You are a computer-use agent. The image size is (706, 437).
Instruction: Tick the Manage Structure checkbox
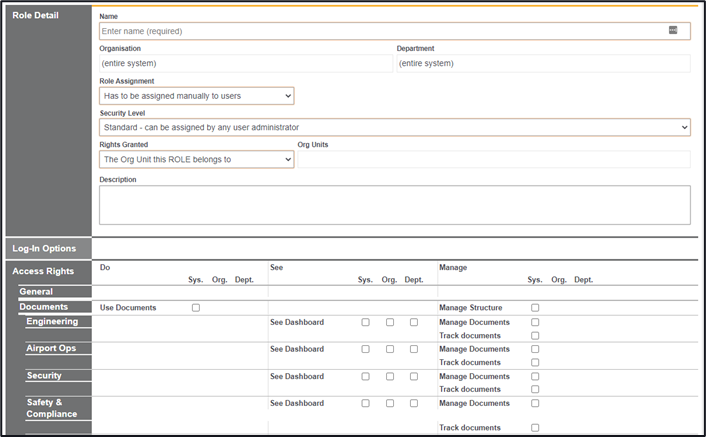pos(535,308)
